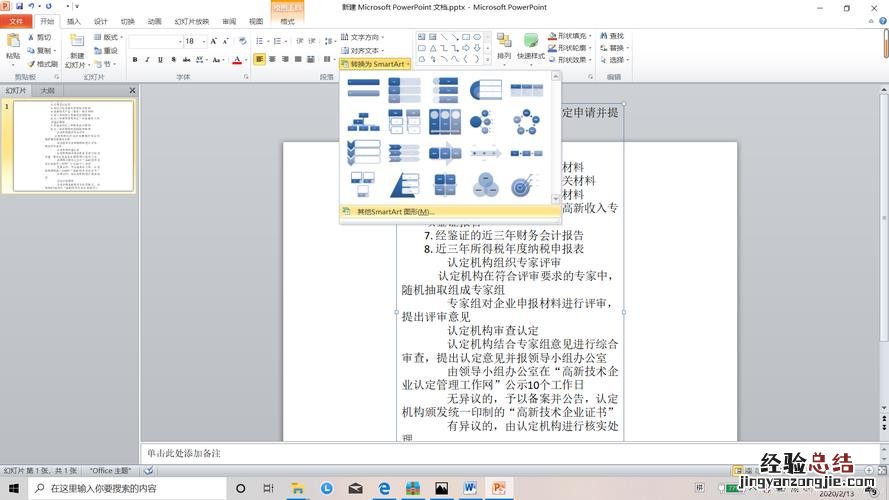Click the Paste icon in clipboard group
Screen dimensions: 889x500
tap(13, 46)
